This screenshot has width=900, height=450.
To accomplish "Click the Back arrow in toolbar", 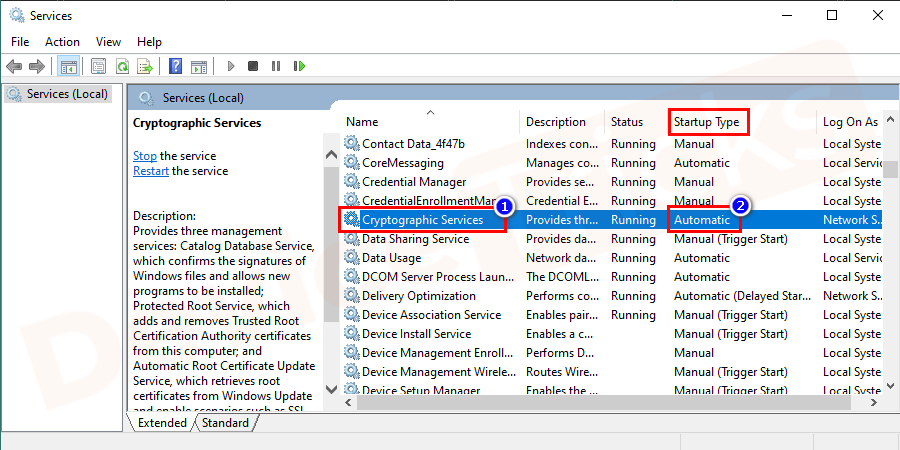I will [14, 66].
